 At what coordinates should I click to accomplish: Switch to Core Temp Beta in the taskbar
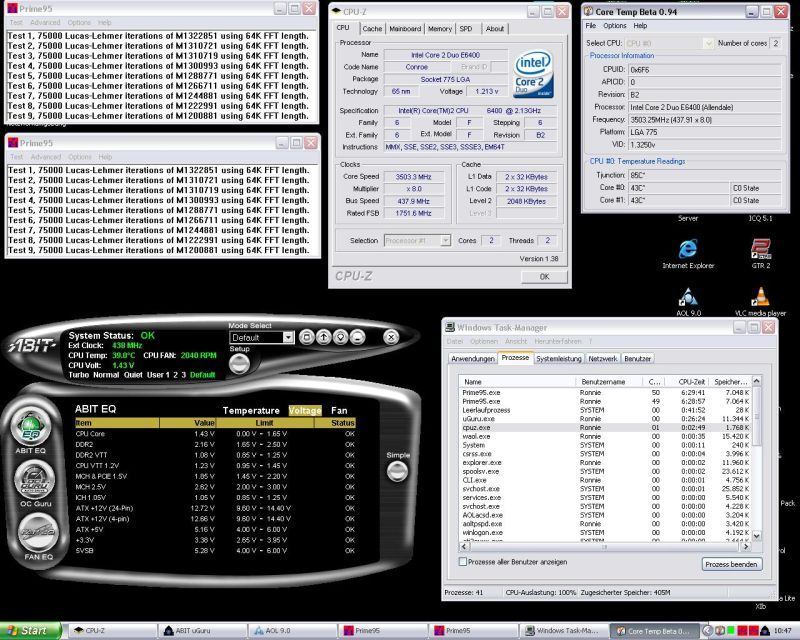(x=653, y=631)
